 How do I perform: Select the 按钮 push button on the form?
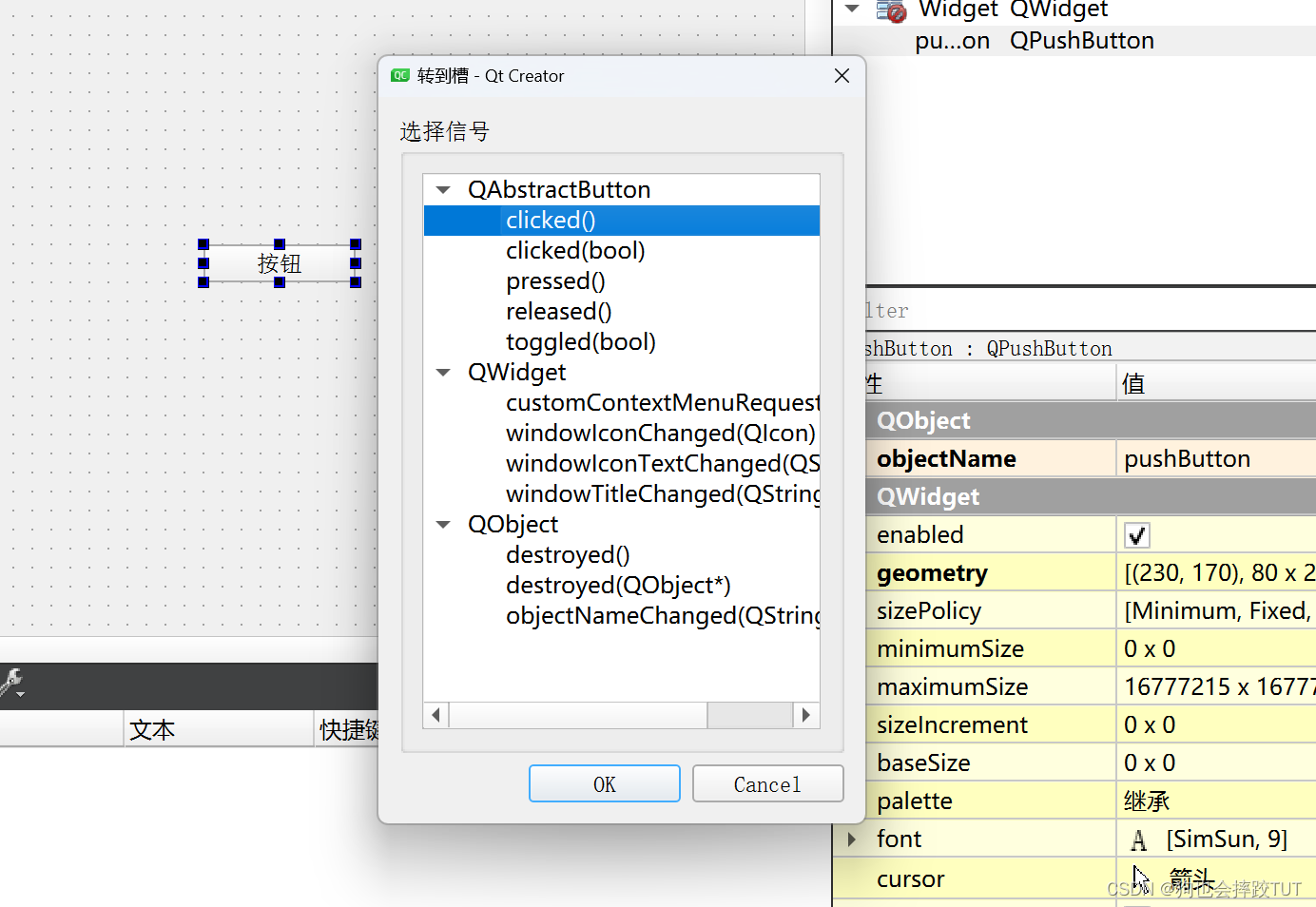click(280, 263)
